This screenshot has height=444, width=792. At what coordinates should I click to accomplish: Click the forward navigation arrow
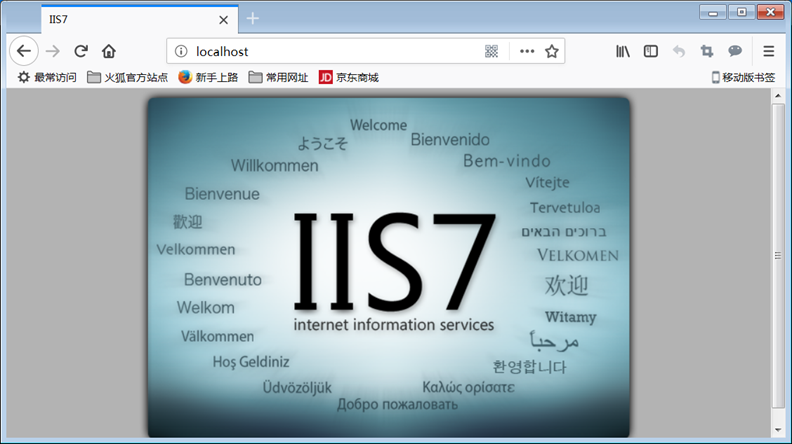coord(53,51)
